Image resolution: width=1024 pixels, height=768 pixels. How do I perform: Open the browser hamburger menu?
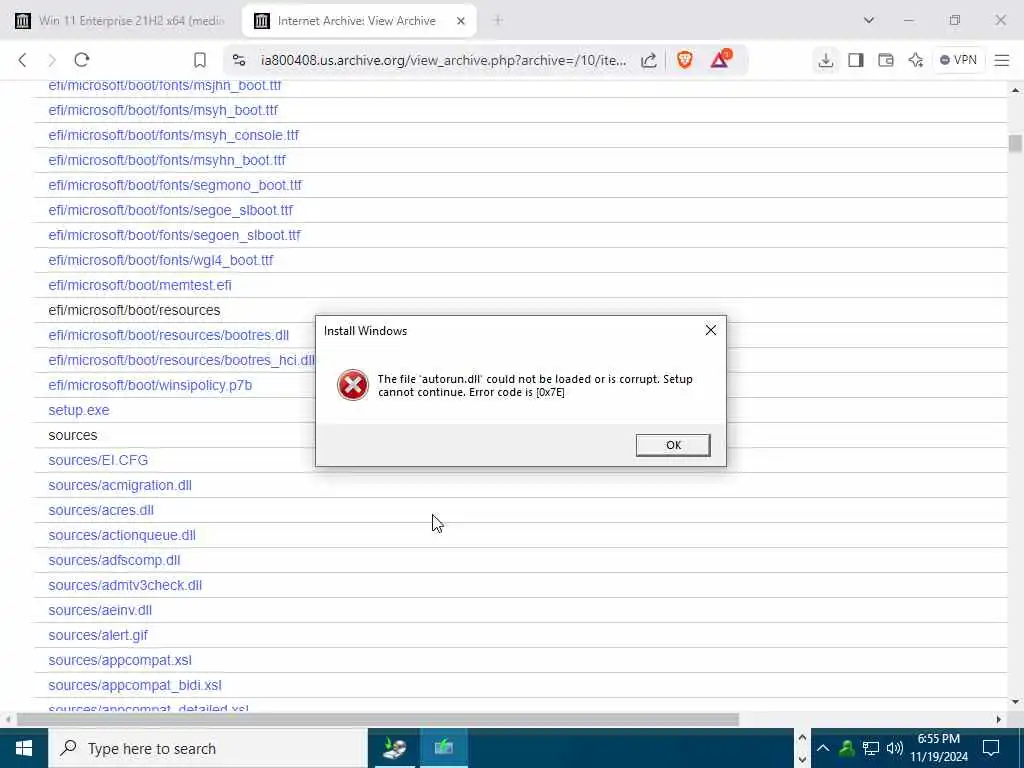tap(1002, 60)
